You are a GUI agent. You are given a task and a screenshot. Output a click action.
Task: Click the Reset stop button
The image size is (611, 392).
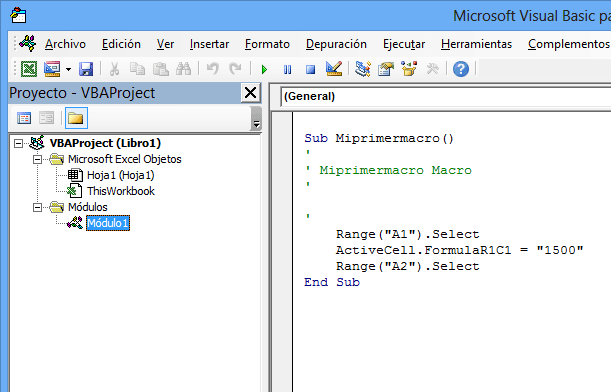(x=311, y=70)
